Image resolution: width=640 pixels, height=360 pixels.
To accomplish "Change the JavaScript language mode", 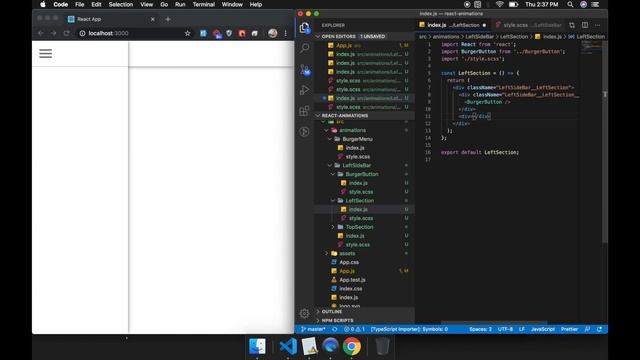I will point(543,329).
